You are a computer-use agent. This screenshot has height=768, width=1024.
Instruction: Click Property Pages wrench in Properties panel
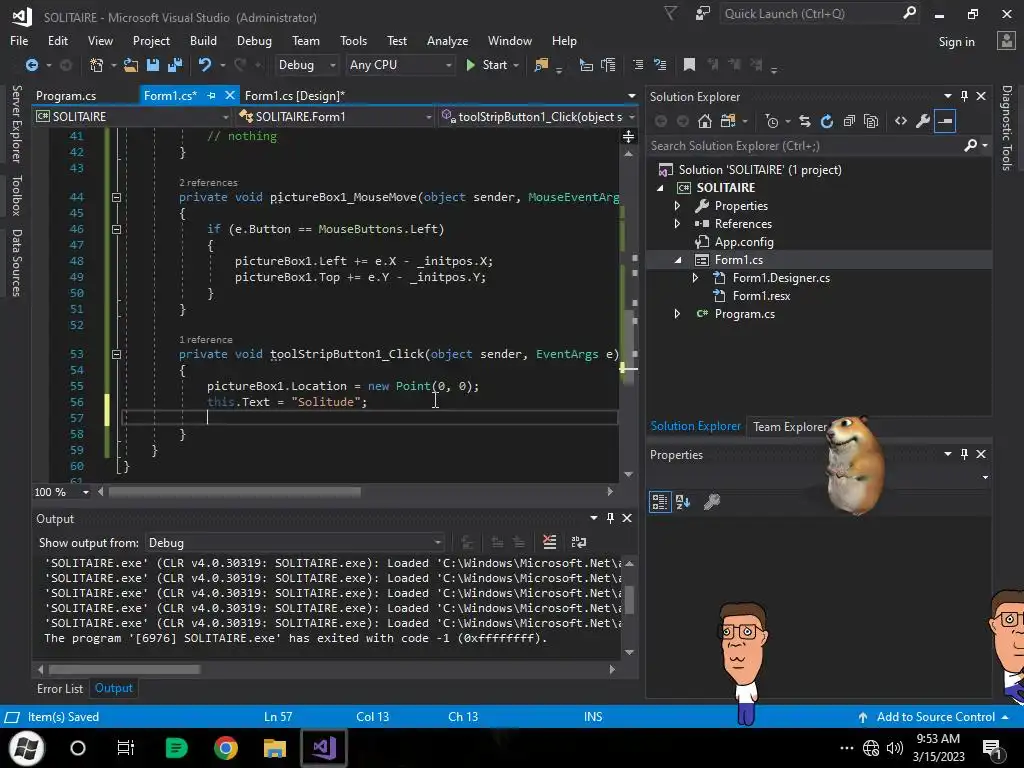712,502
